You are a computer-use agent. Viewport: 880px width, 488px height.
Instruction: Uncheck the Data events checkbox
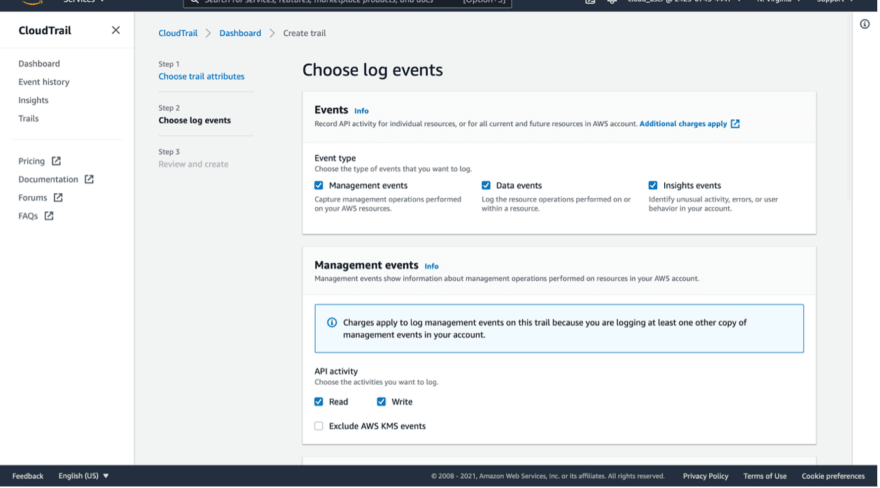(x=486, y=186)
